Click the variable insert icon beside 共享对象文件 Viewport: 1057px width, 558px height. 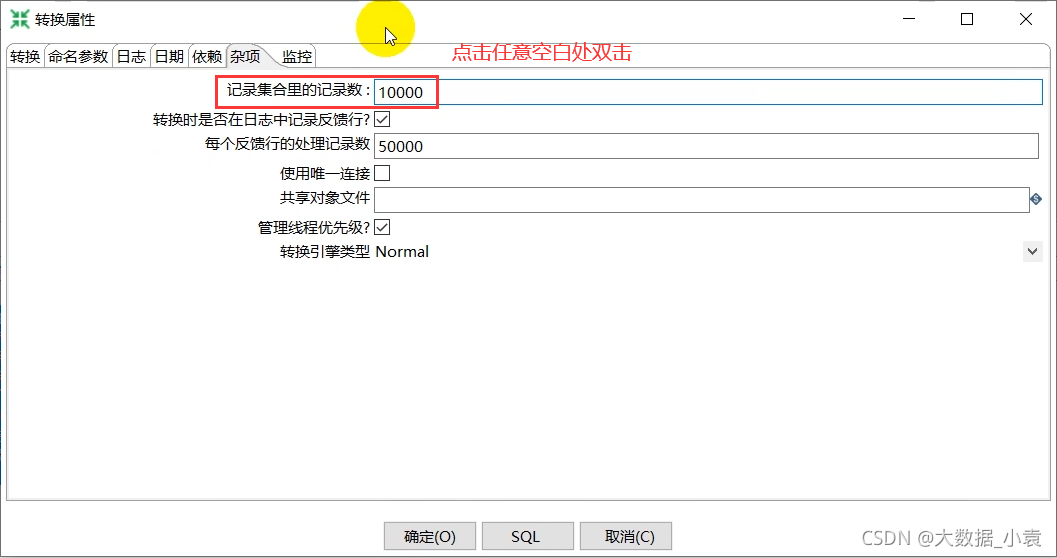pyautogui.click(x=1036, y=199)
